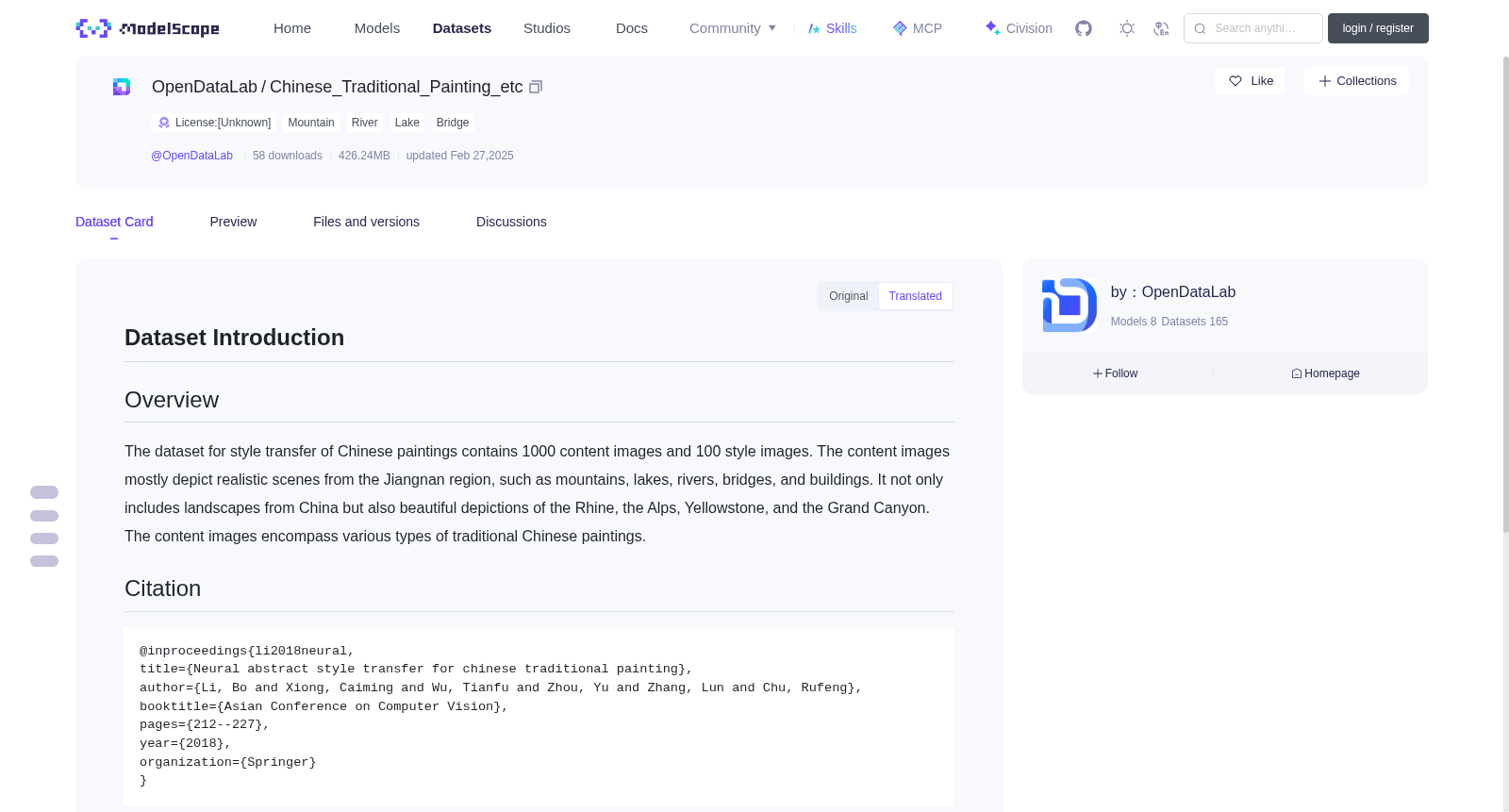Open the Files and versions tab
The image size is (1509, 812).
366,222
